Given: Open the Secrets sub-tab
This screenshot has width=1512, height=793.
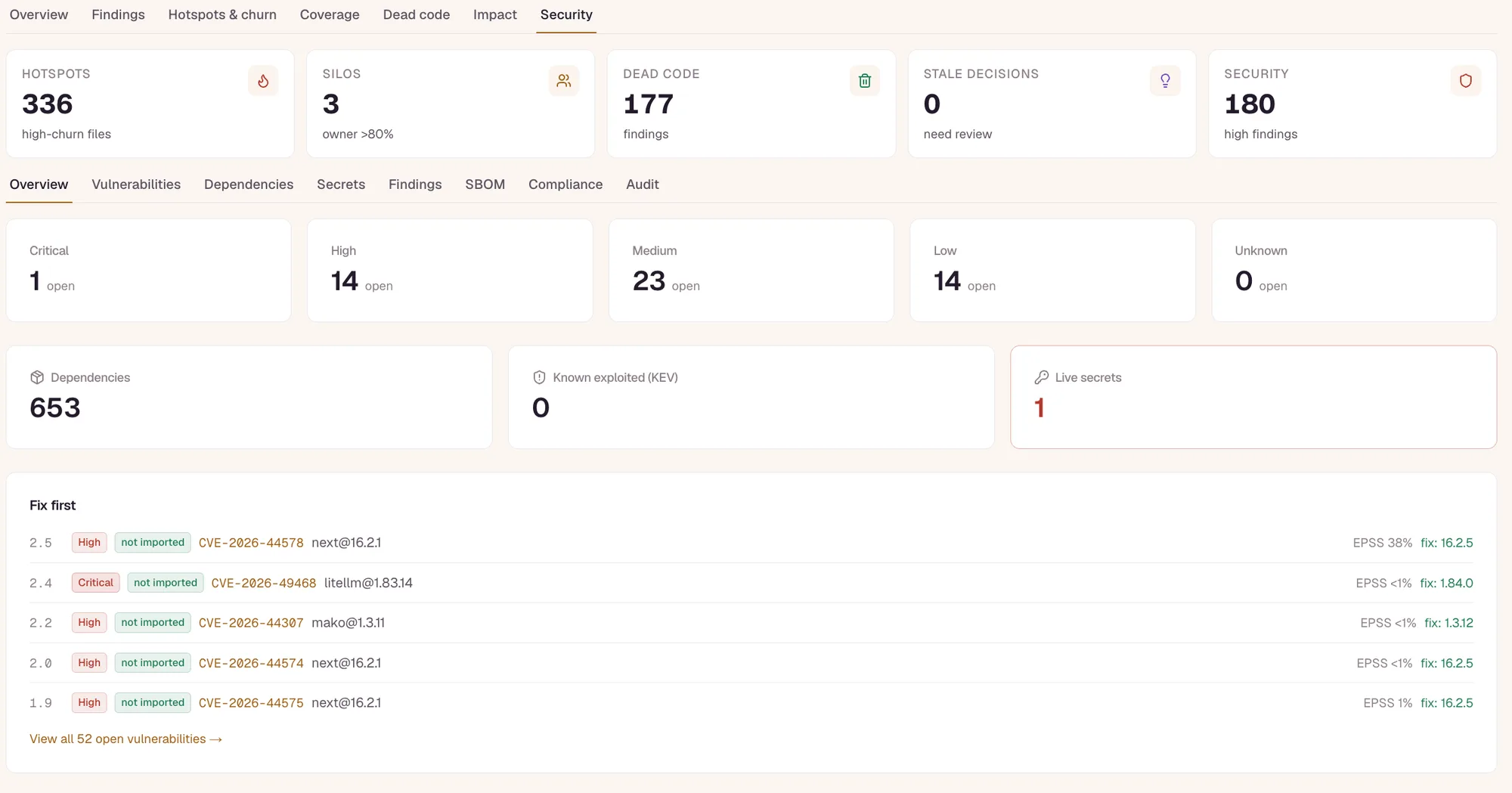Looking at the screenshot, I should tap(341, 184).
